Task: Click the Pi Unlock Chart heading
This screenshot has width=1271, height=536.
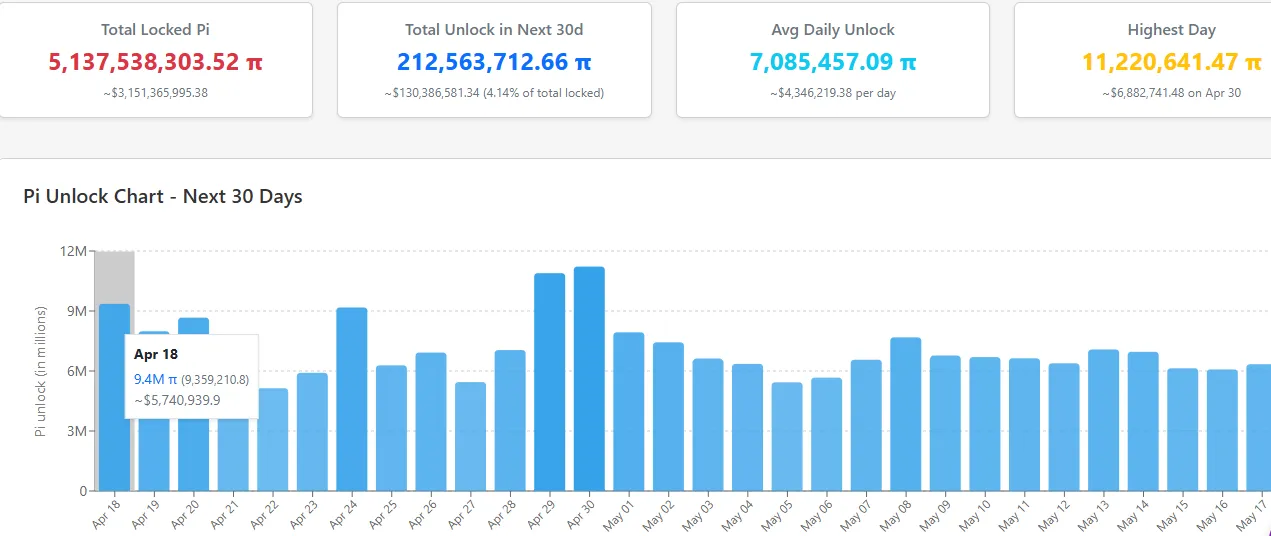Action: (x=163, y=196)
